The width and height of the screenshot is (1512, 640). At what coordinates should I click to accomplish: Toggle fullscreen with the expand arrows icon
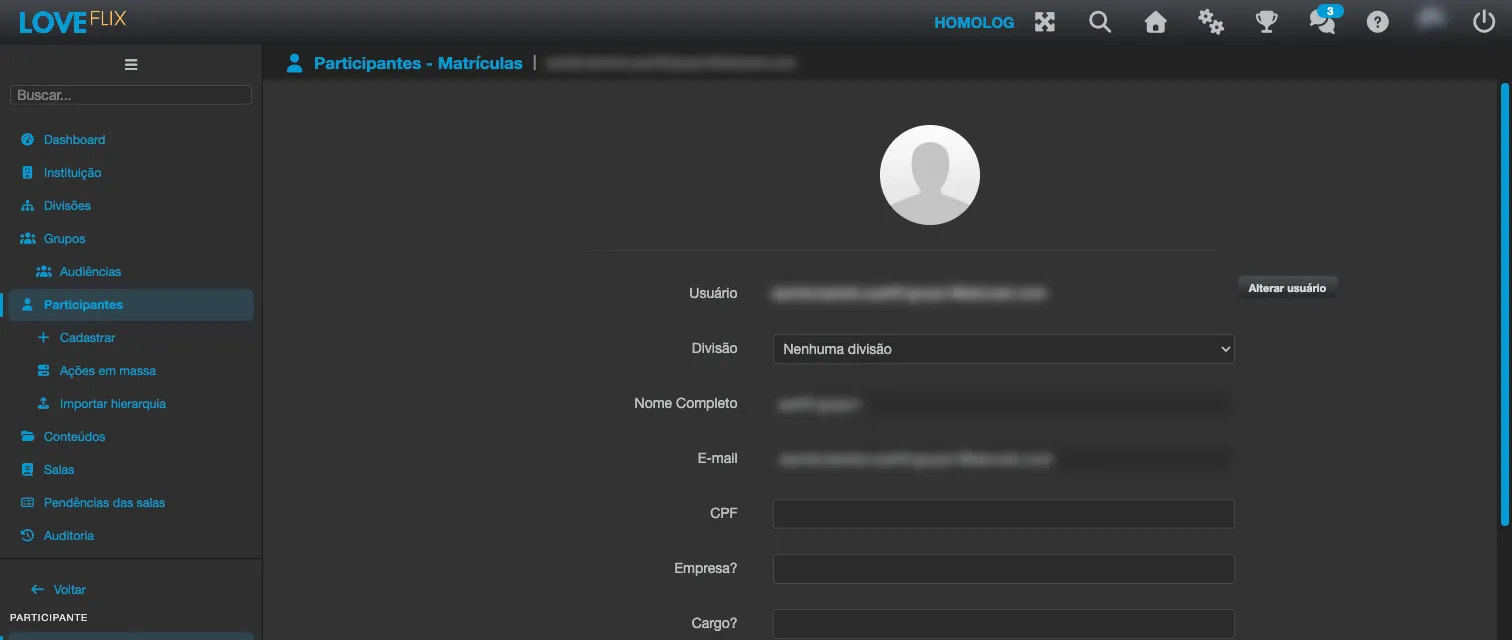[1045, 22]
